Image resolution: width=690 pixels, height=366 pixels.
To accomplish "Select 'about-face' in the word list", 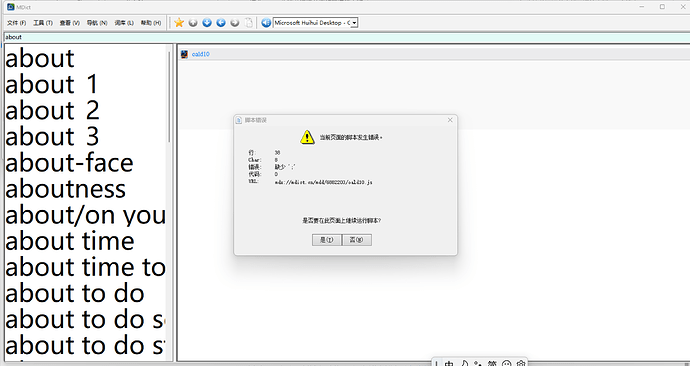I will pyautogui.click(x=69, y=163).
